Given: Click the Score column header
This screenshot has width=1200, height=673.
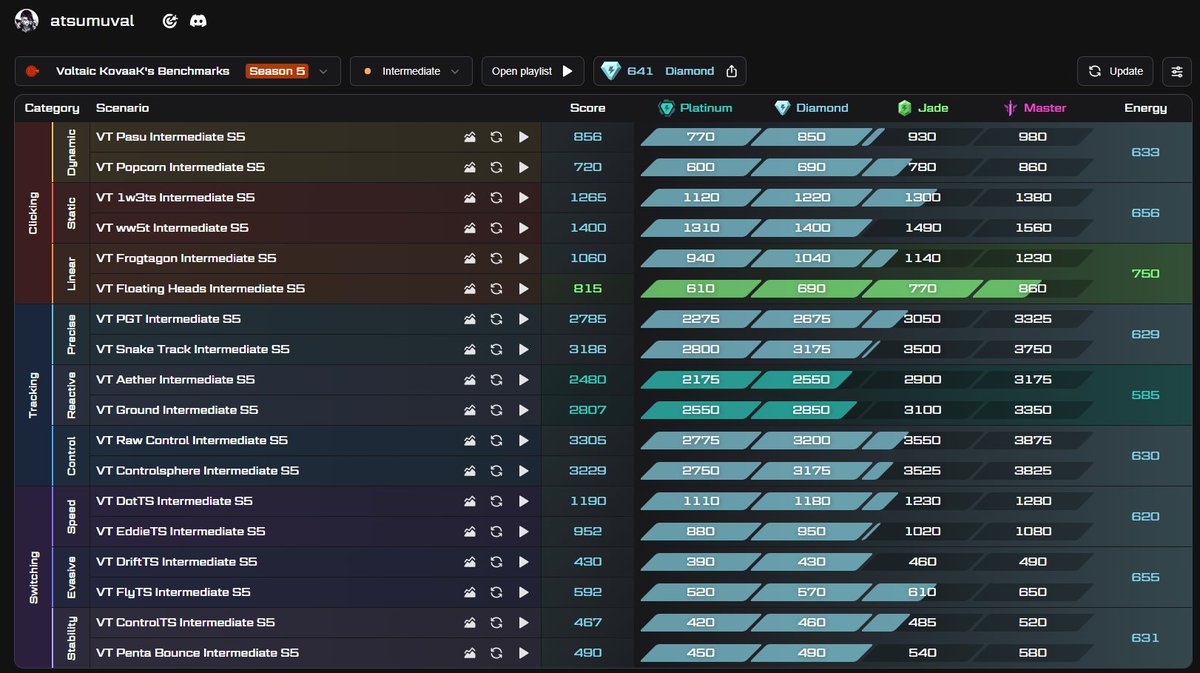Looking at the screenshot, I should pyautogui.click(x=587, y=108).
